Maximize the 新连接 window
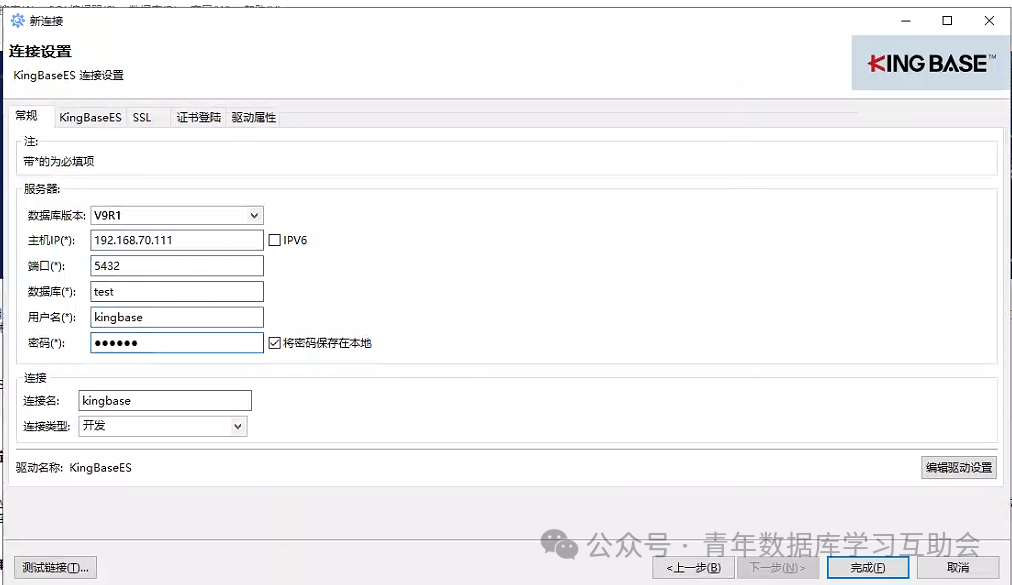 (x=947, y=21)
